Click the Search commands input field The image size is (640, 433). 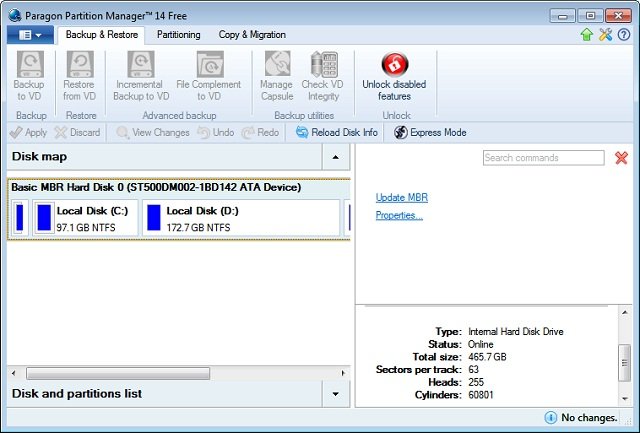544,158
